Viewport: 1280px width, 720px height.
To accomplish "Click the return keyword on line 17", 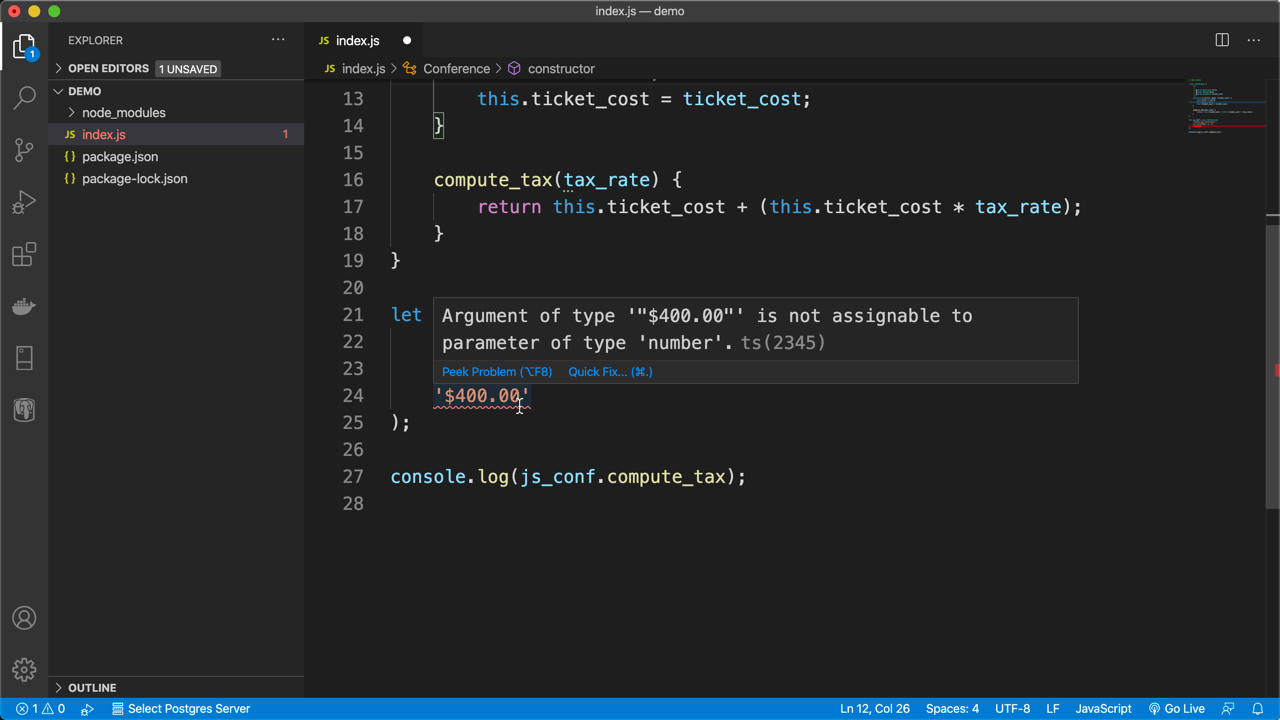I will [x=509, y=207].
